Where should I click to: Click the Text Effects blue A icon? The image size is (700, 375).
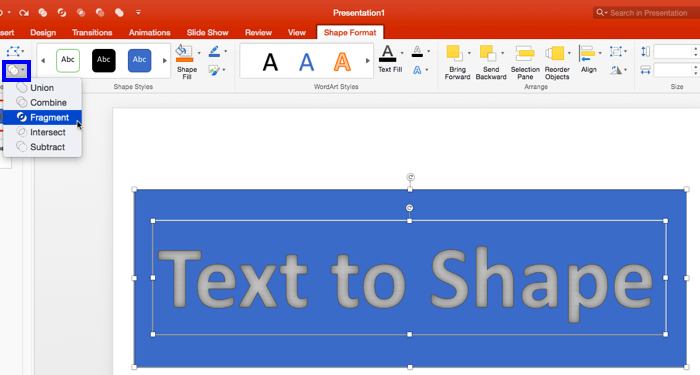point(417,70)
